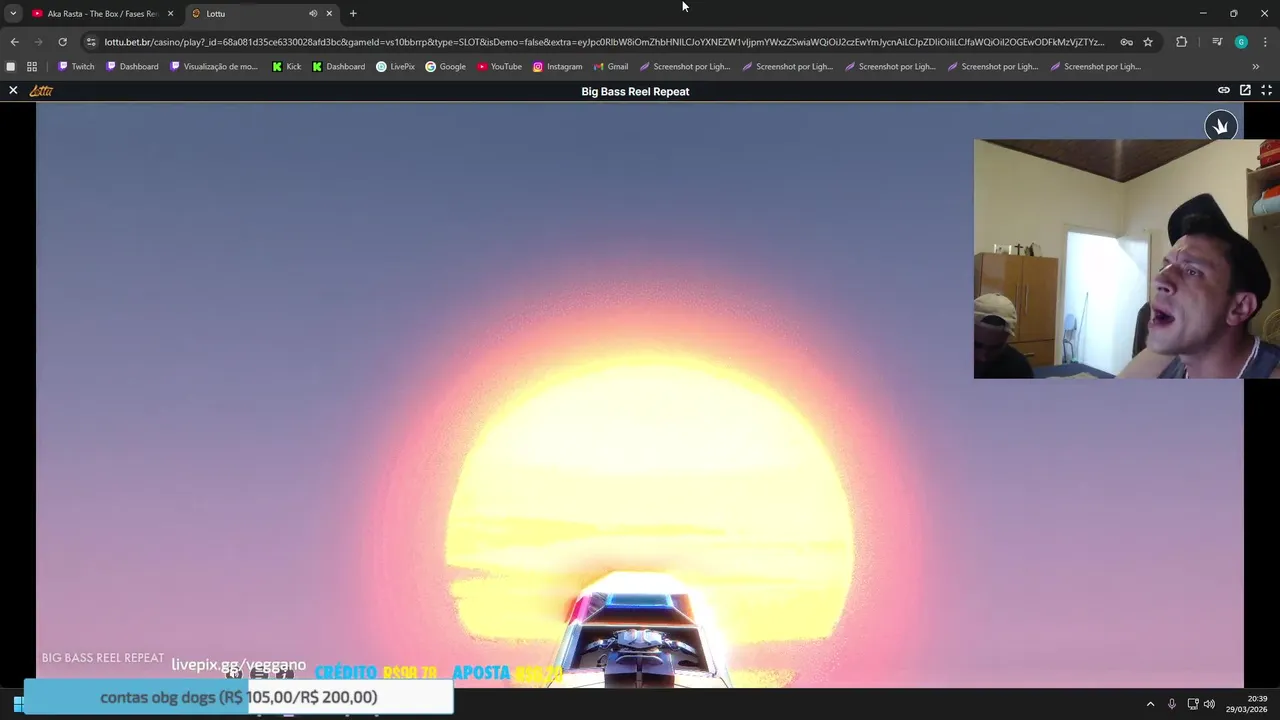Open the YouTube bookmark

(499, 66)
